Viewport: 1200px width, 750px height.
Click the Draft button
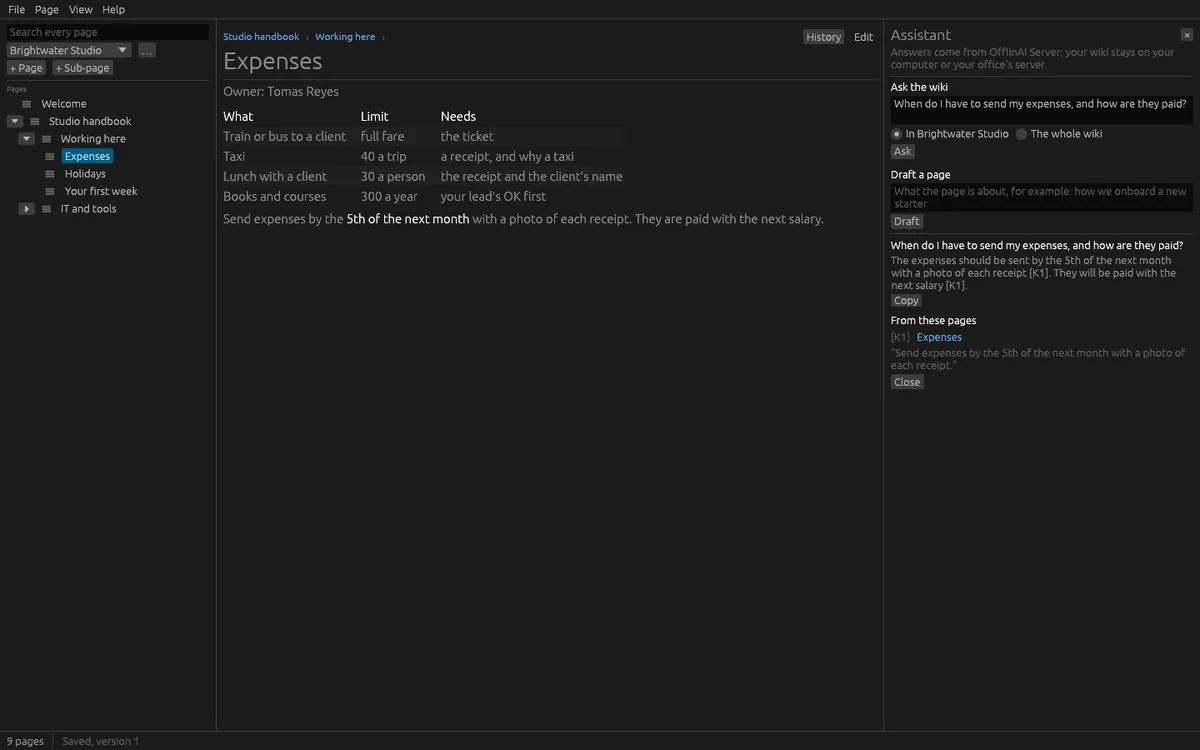[907, 222]
